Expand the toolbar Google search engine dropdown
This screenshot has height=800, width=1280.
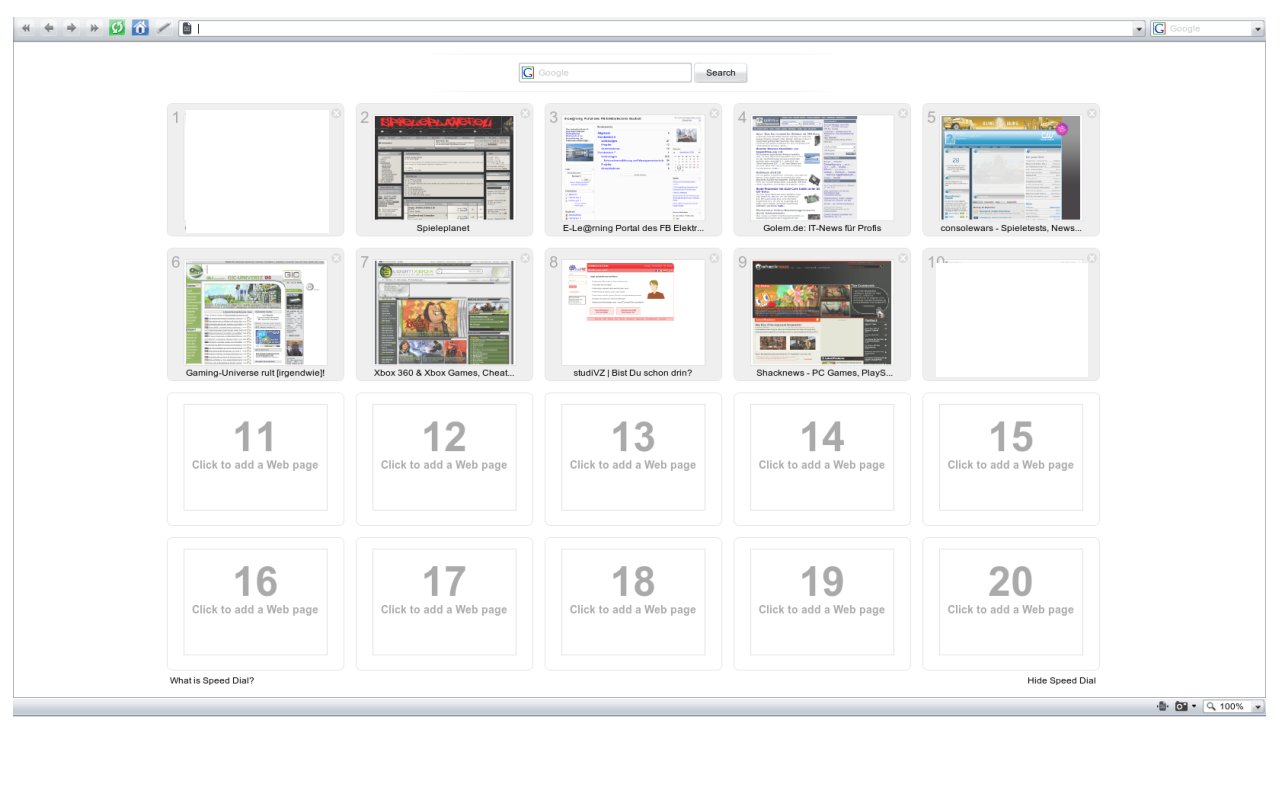coord(1258,29)
